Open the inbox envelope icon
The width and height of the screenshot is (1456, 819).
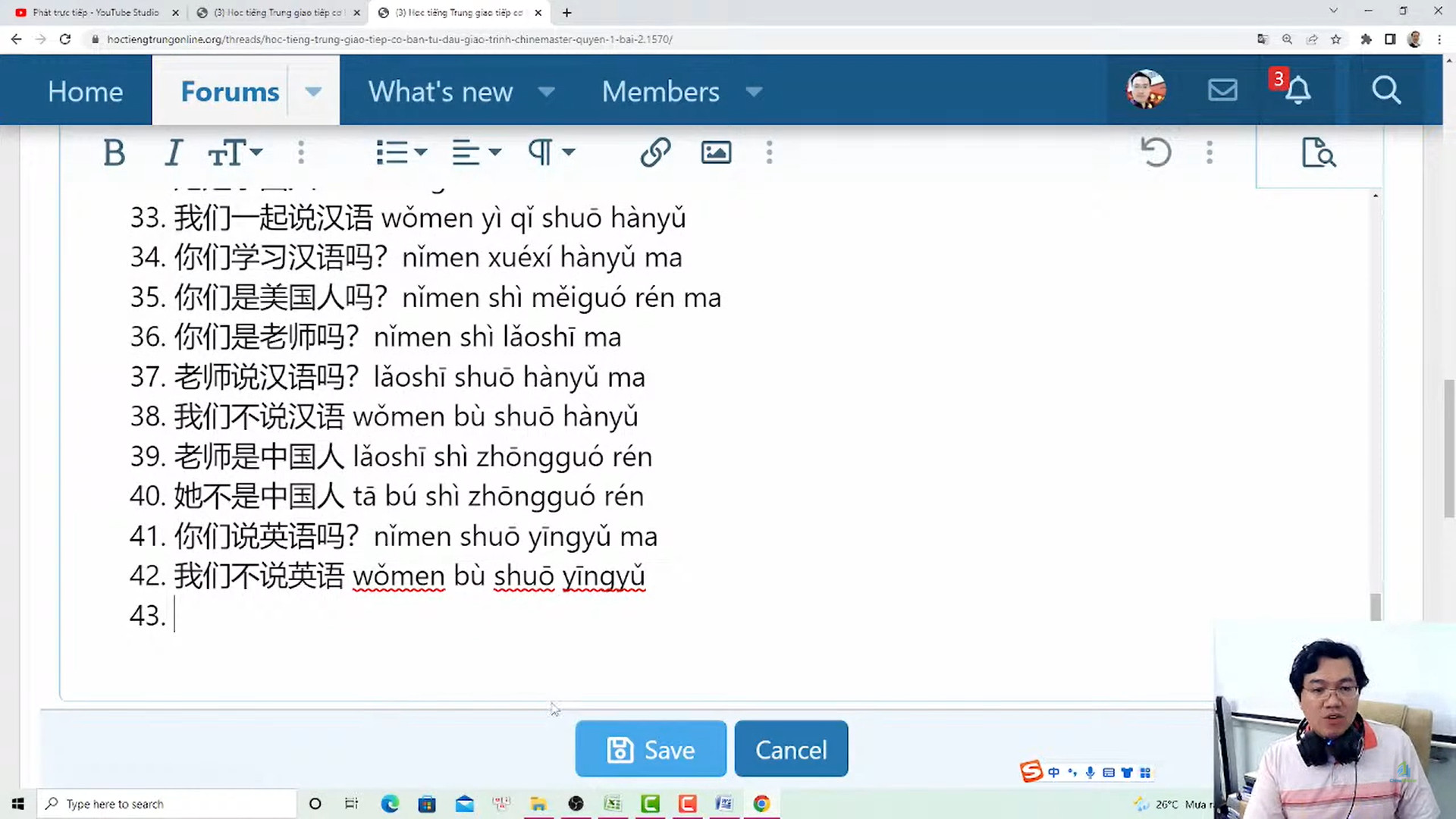click(x=1222, y=91)
